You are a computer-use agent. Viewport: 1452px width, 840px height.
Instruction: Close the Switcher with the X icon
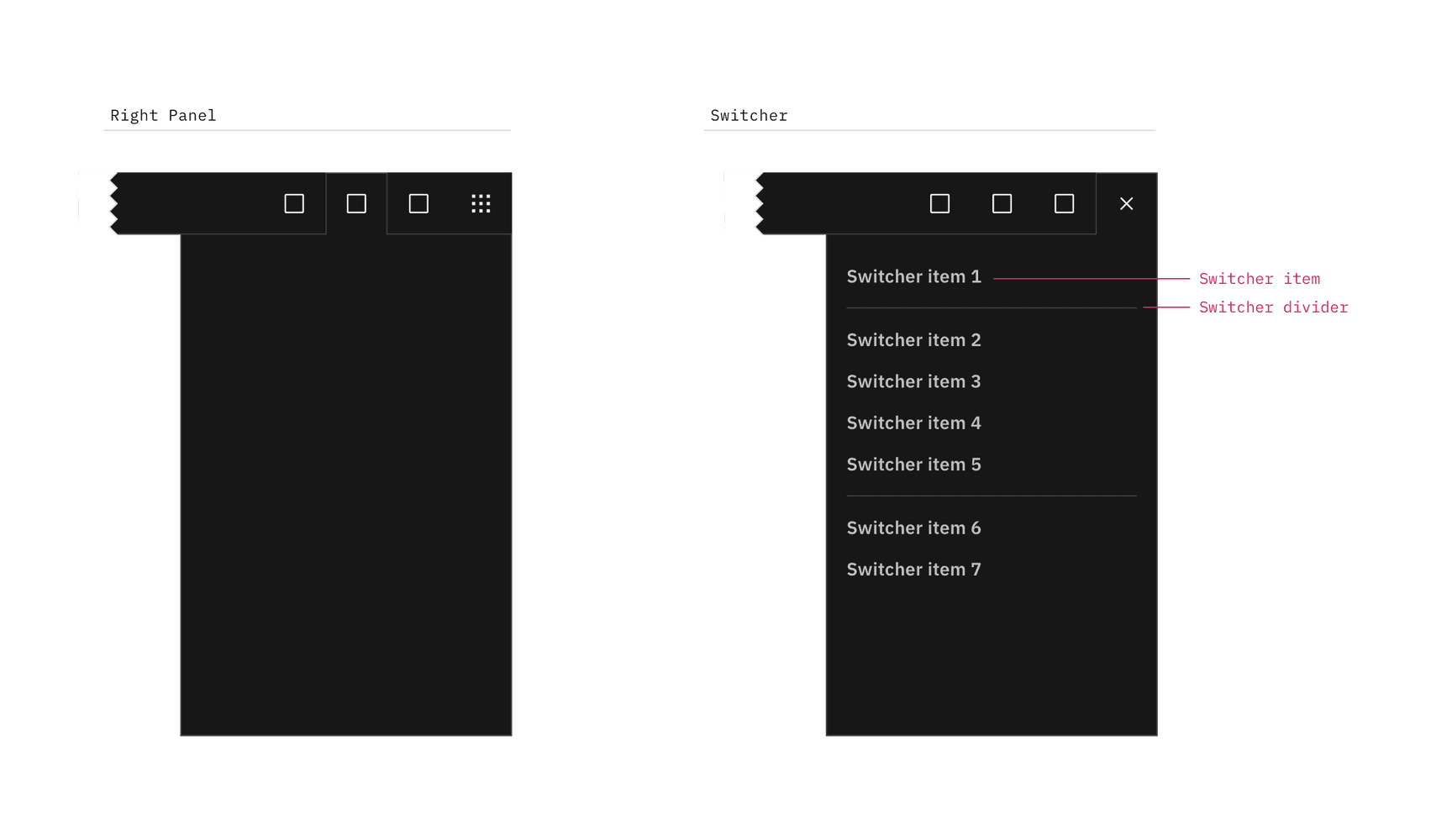point(1126,203)
